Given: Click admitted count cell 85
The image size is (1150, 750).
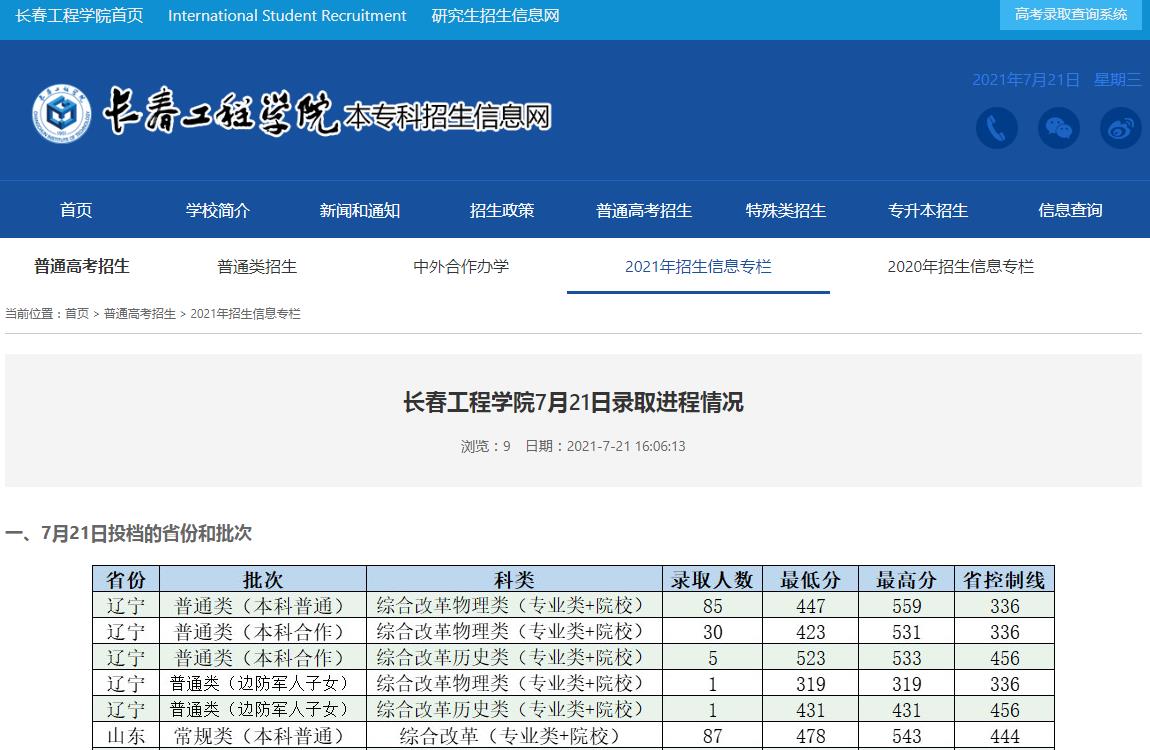Looking at the screenshot, I should (x=712, y=606).
